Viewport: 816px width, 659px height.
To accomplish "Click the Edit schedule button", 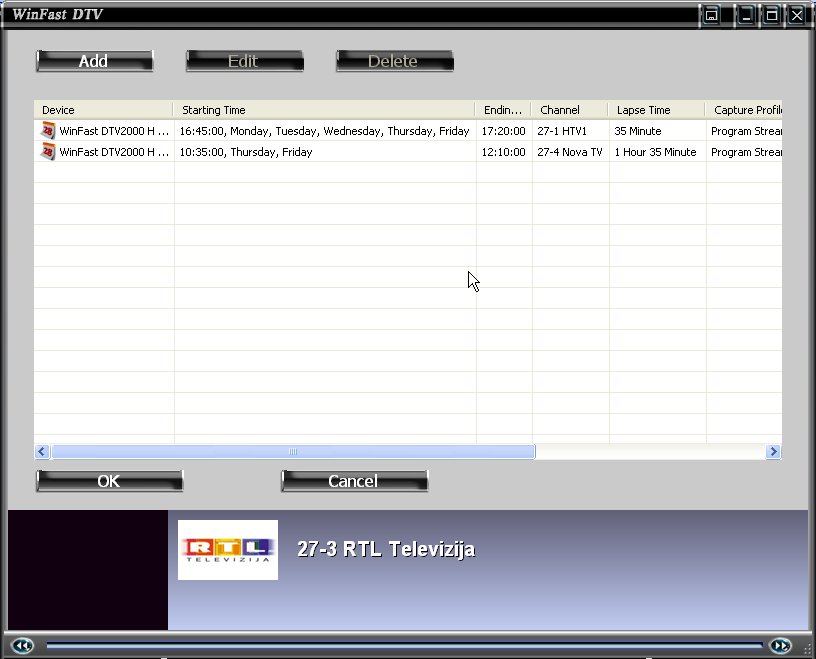I will click(x=245, y=61).
